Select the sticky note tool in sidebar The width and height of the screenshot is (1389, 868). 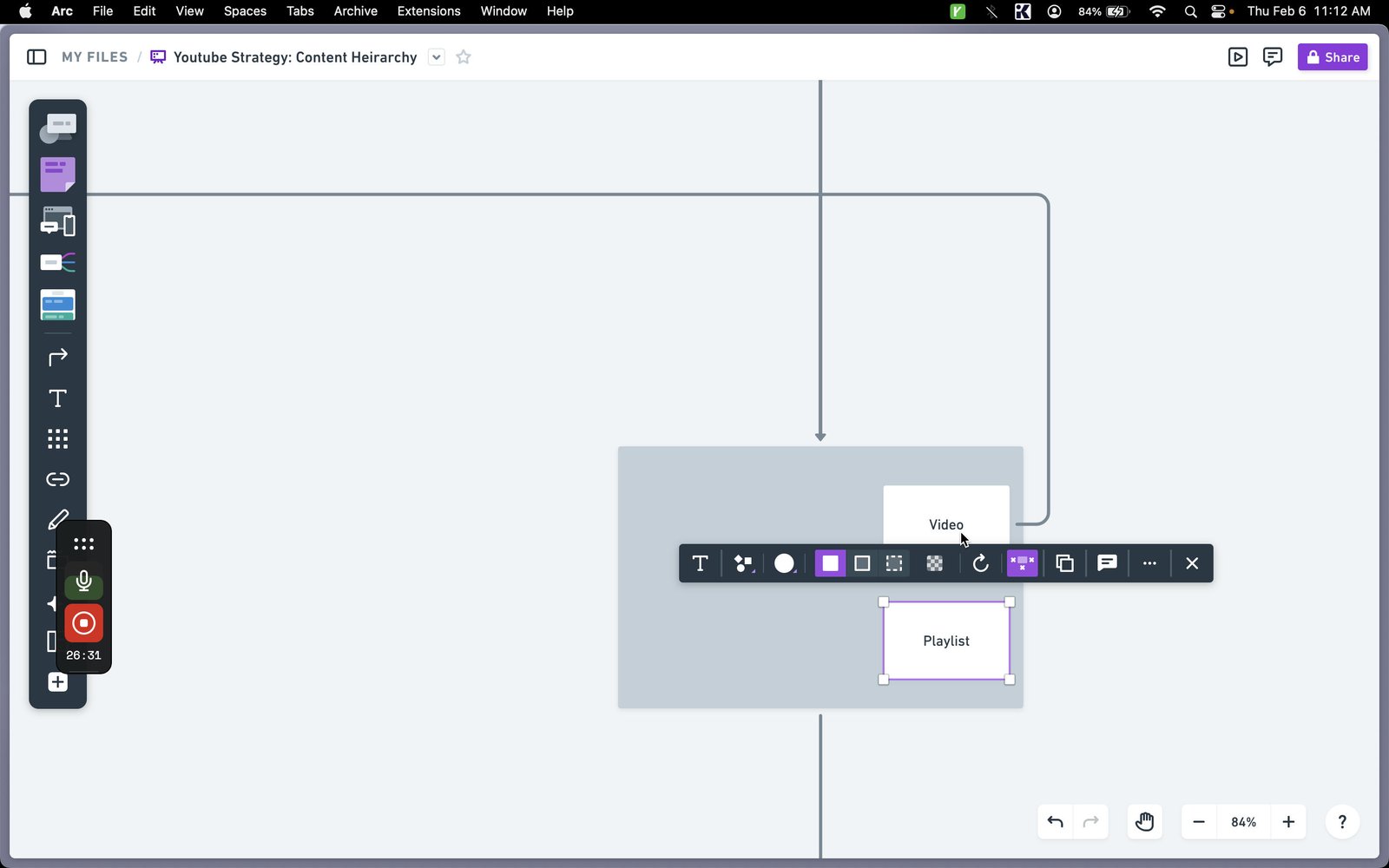click(57, 174)
